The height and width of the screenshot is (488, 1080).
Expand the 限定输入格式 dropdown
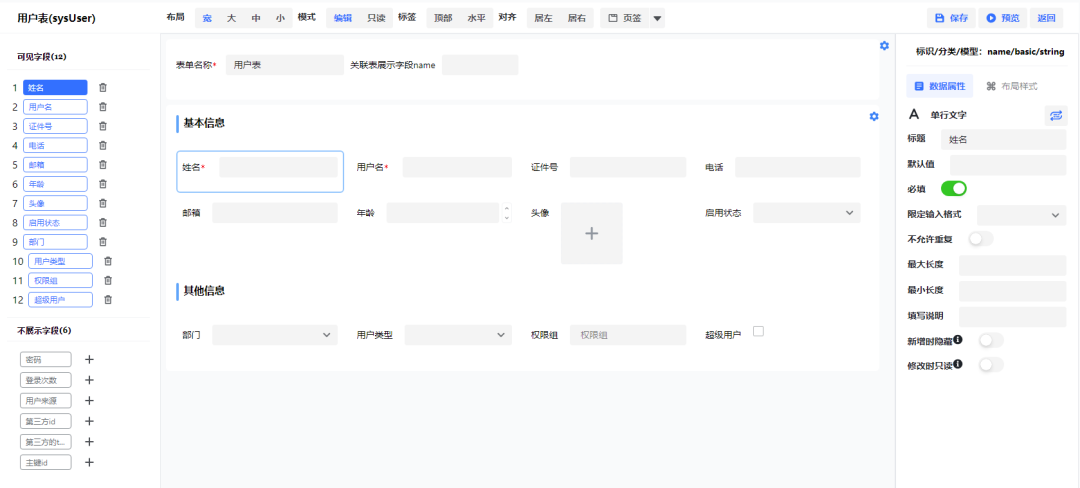point(1021,214)
